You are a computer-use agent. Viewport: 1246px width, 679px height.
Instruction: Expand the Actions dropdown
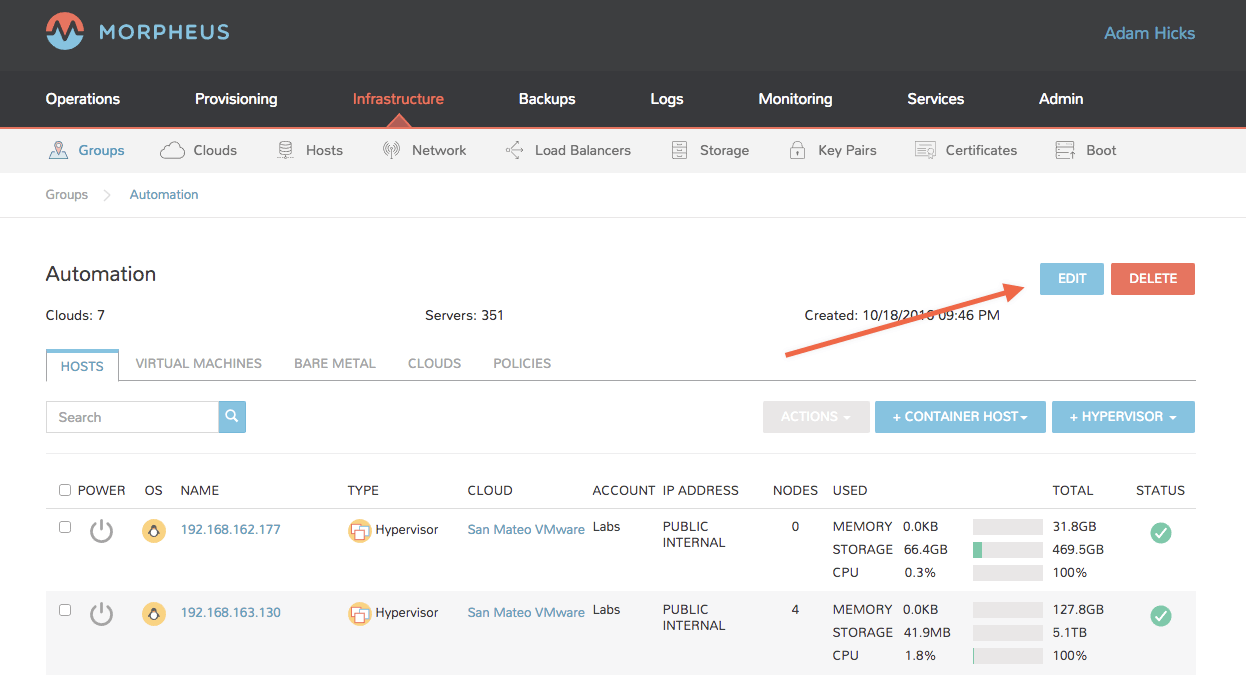tap(815, 417)
